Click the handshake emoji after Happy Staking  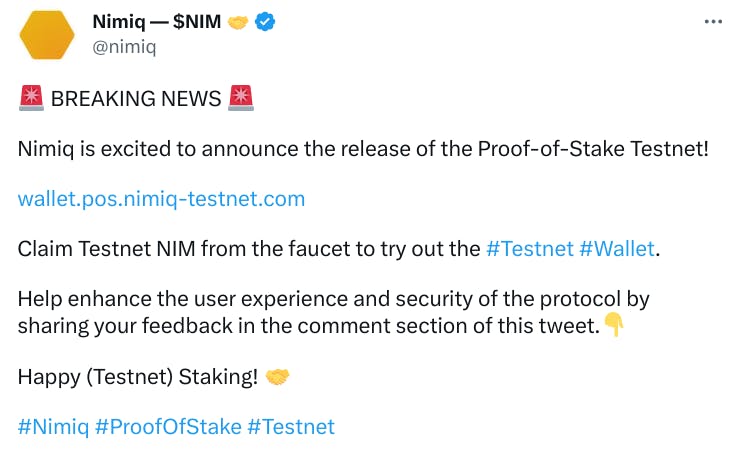[x=278, y=377]
